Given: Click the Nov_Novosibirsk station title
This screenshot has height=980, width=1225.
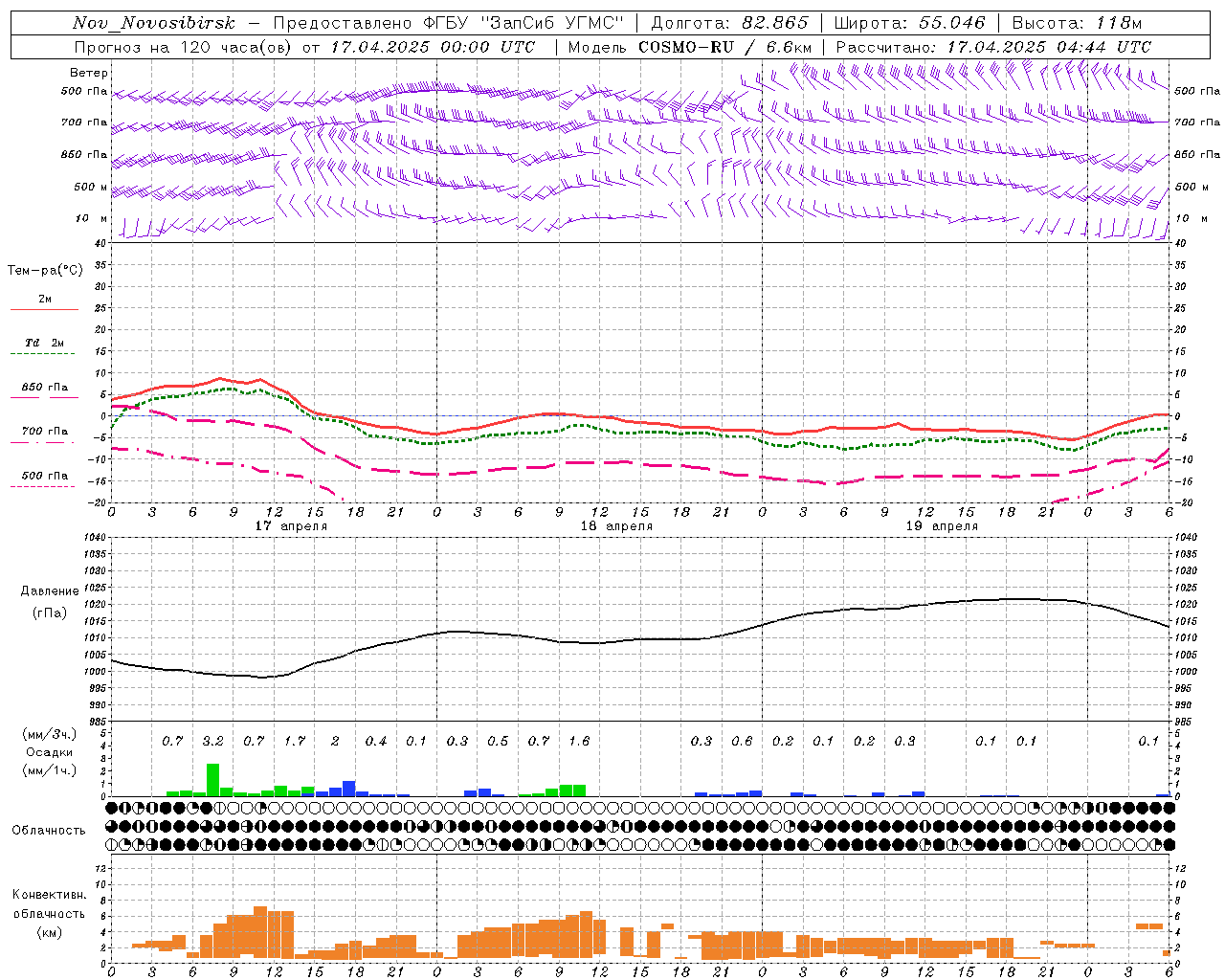Looking at the screenshot, I should 154,23.
